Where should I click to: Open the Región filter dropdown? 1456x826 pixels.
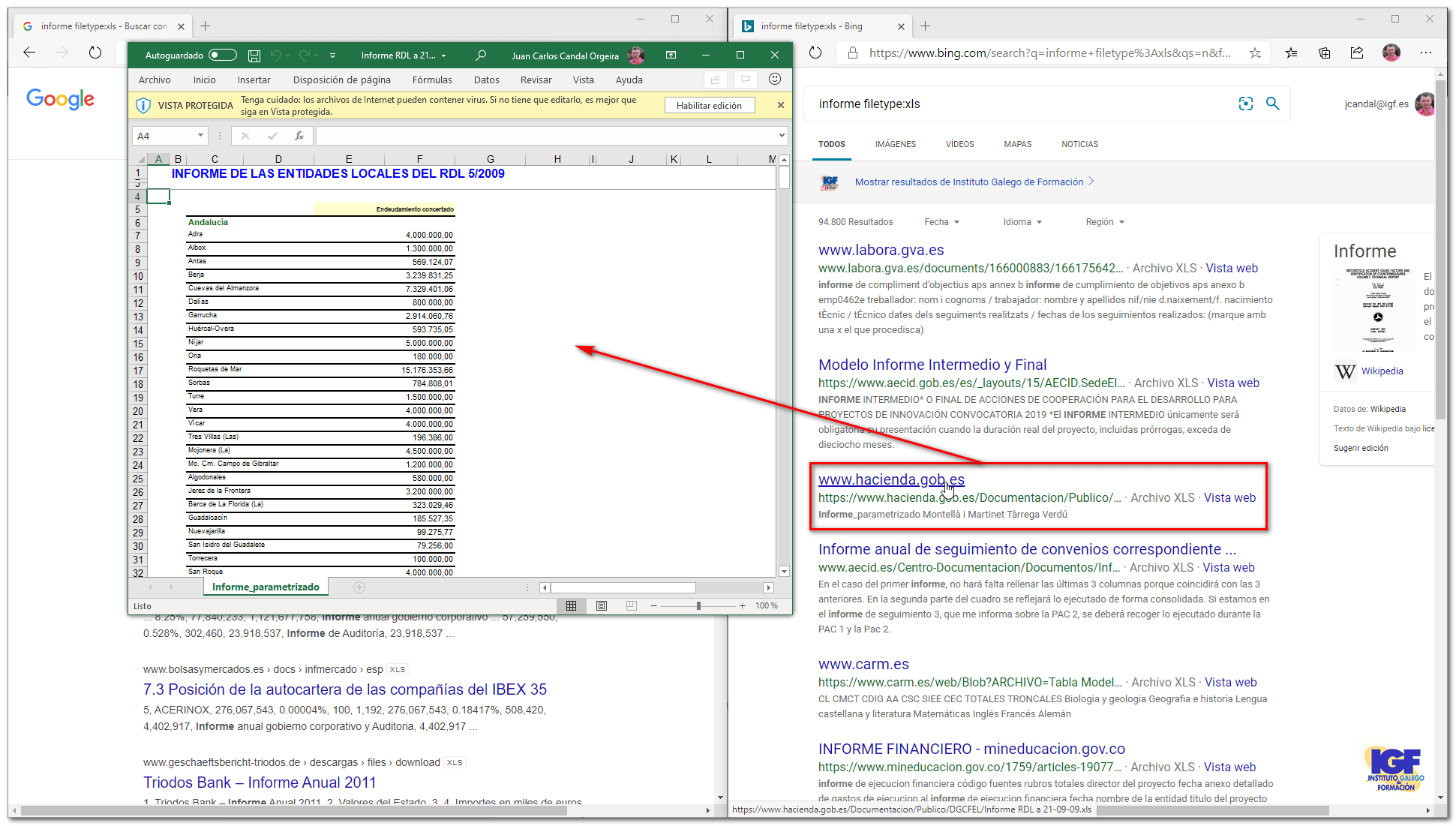[x=1105, y=222]
